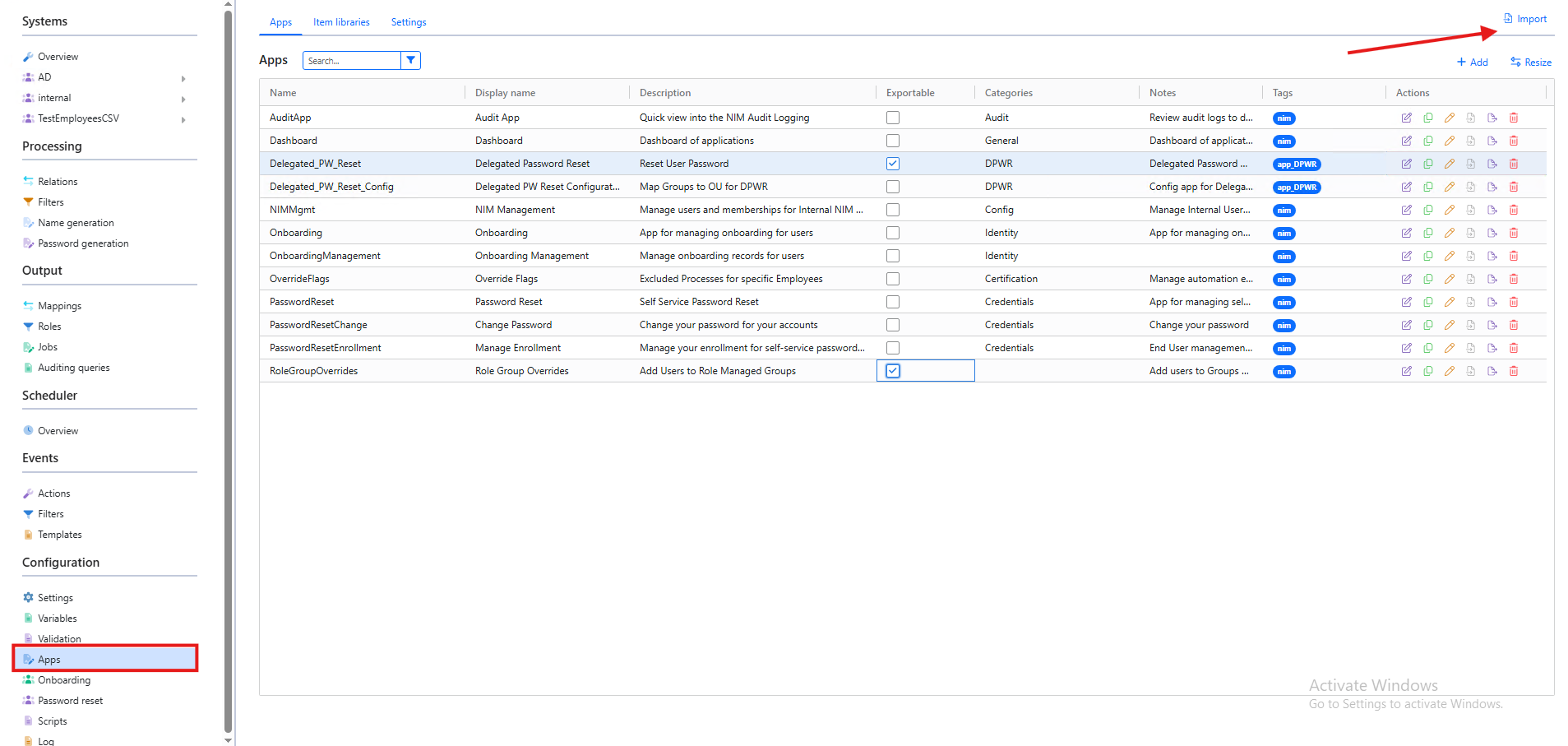Screen dimensions: 1568x746
Task: Click into the Apps search field
Action: click(352, 60)
